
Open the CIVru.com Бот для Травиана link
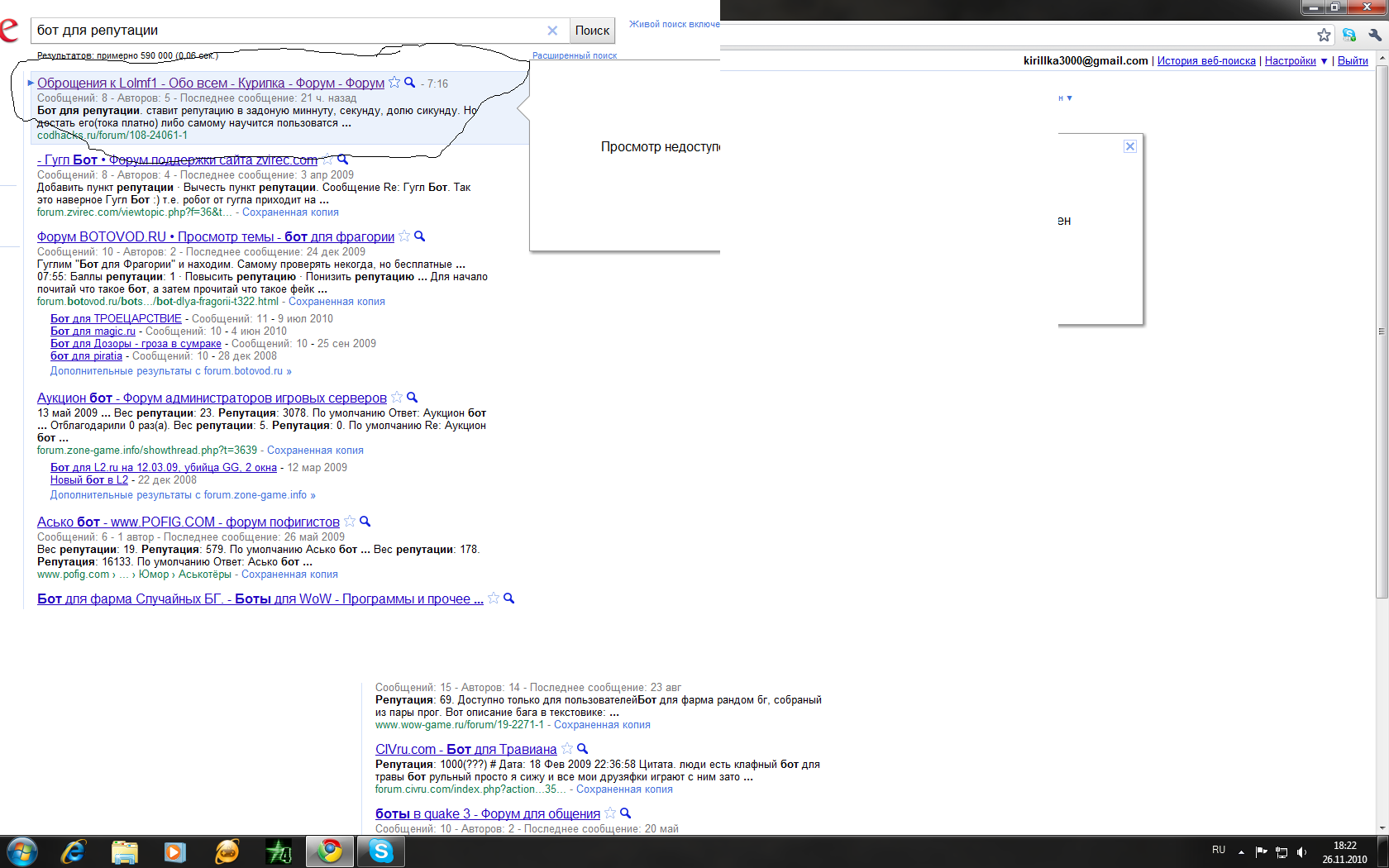pyautogui.click(x=466, y=749)
